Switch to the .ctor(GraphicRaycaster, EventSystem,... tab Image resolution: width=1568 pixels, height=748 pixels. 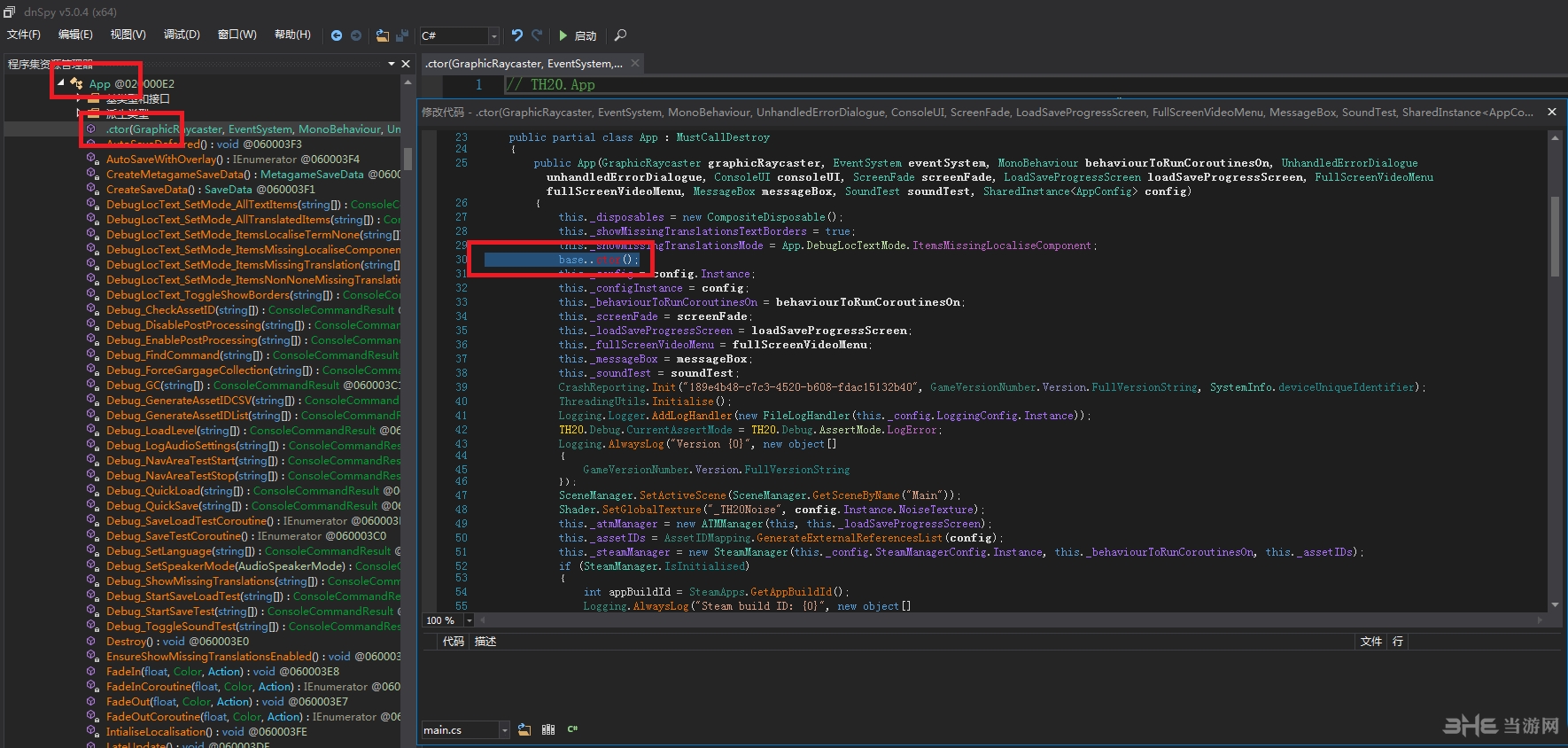pyautogui.click(x=524, y=63)
